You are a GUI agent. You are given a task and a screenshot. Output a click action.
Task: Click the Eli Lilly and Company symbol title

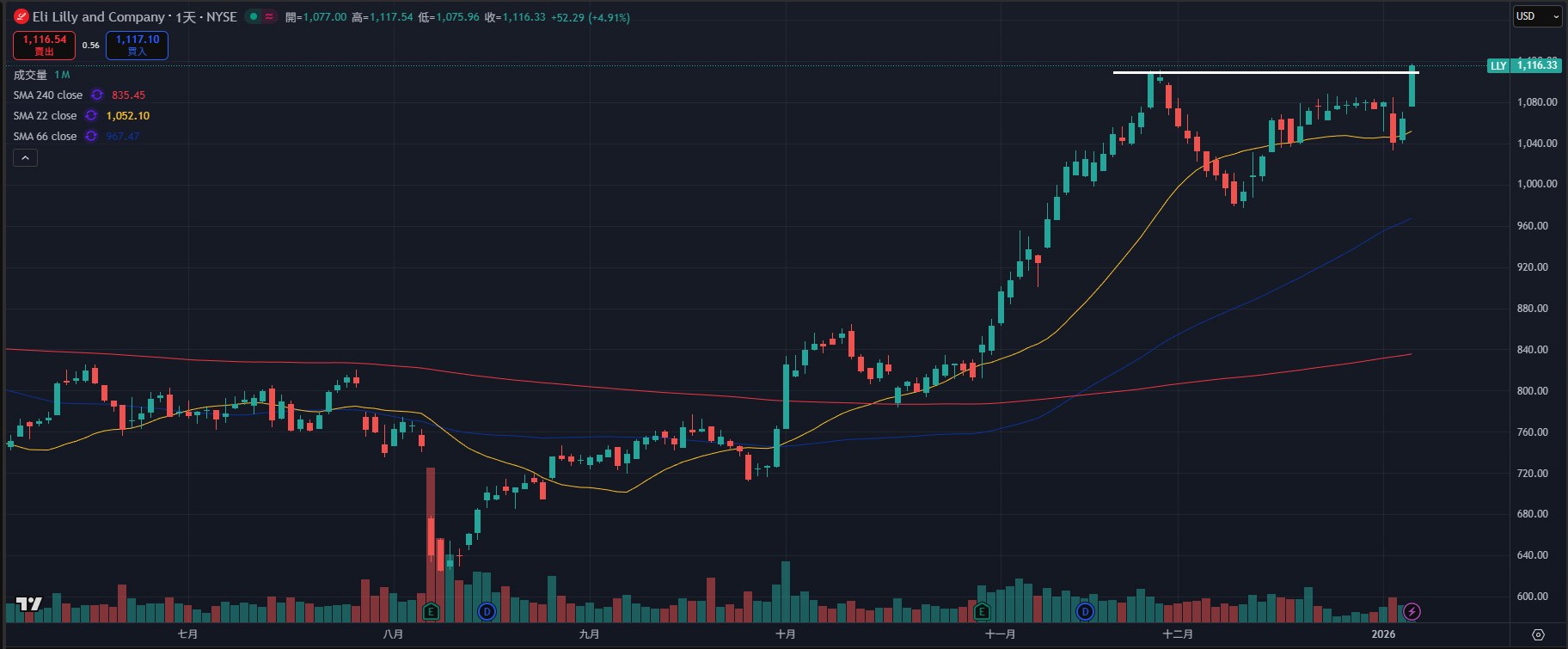pyautogui.click(x=99, y=17)
